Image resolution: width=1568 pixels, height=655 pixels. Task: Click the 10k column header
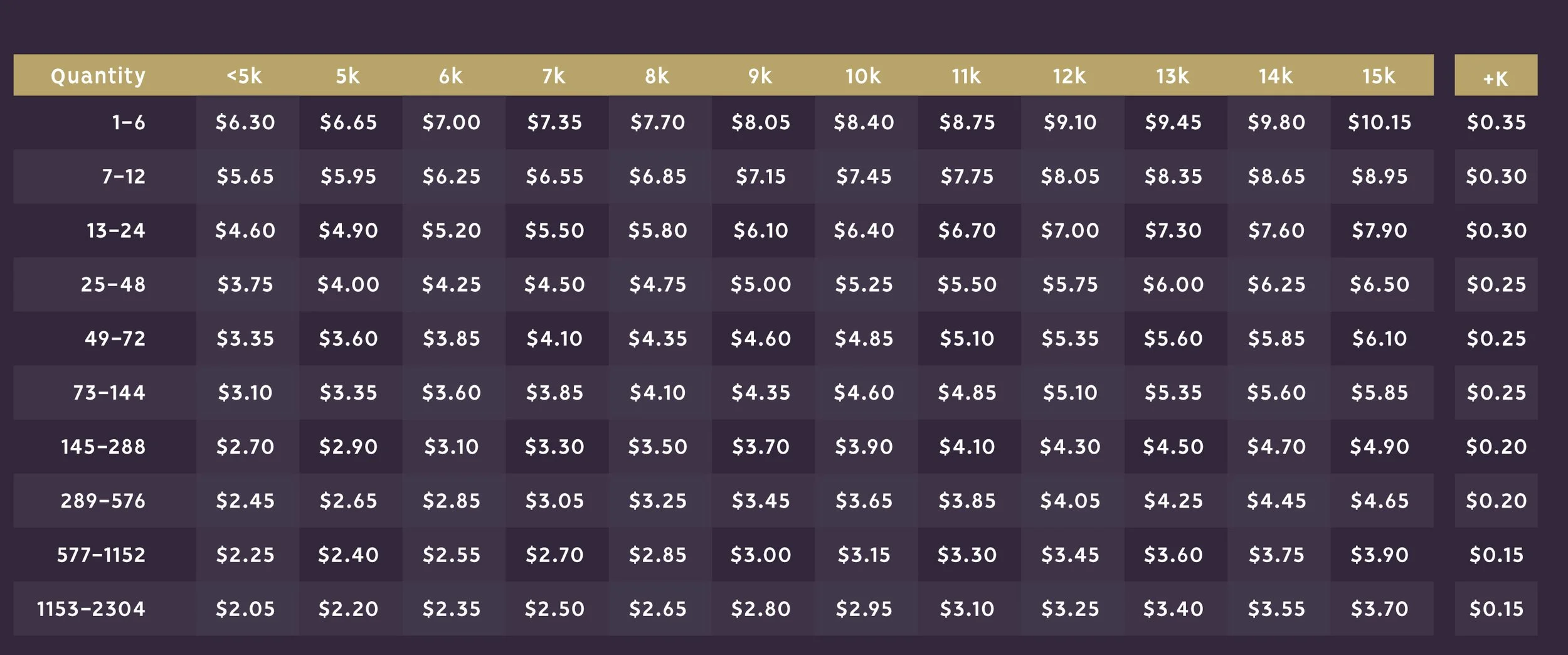[863, 76]
